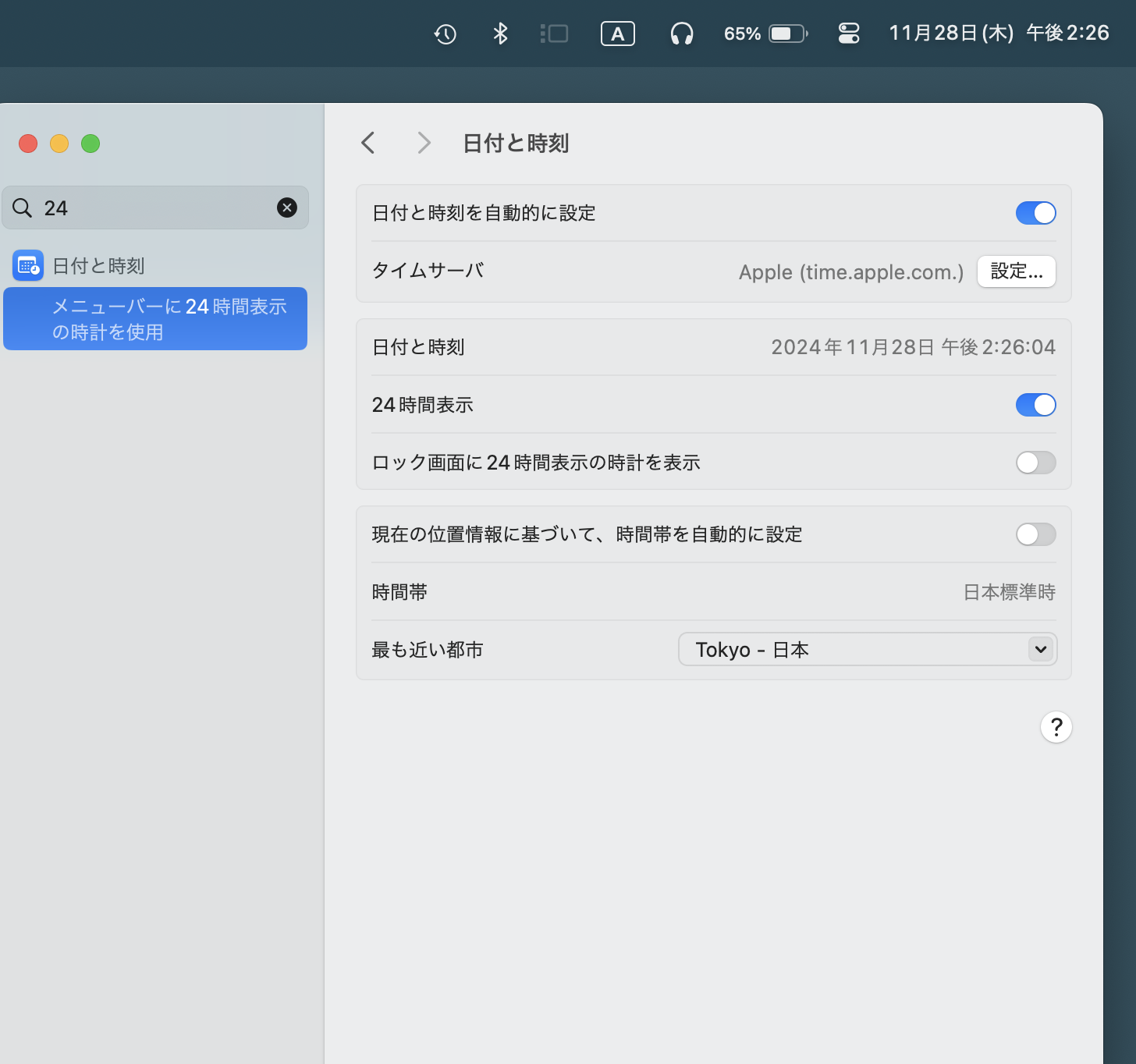
Task: Click the Apple (time.apple.com.) server text
Action: (x=851, y=272)
